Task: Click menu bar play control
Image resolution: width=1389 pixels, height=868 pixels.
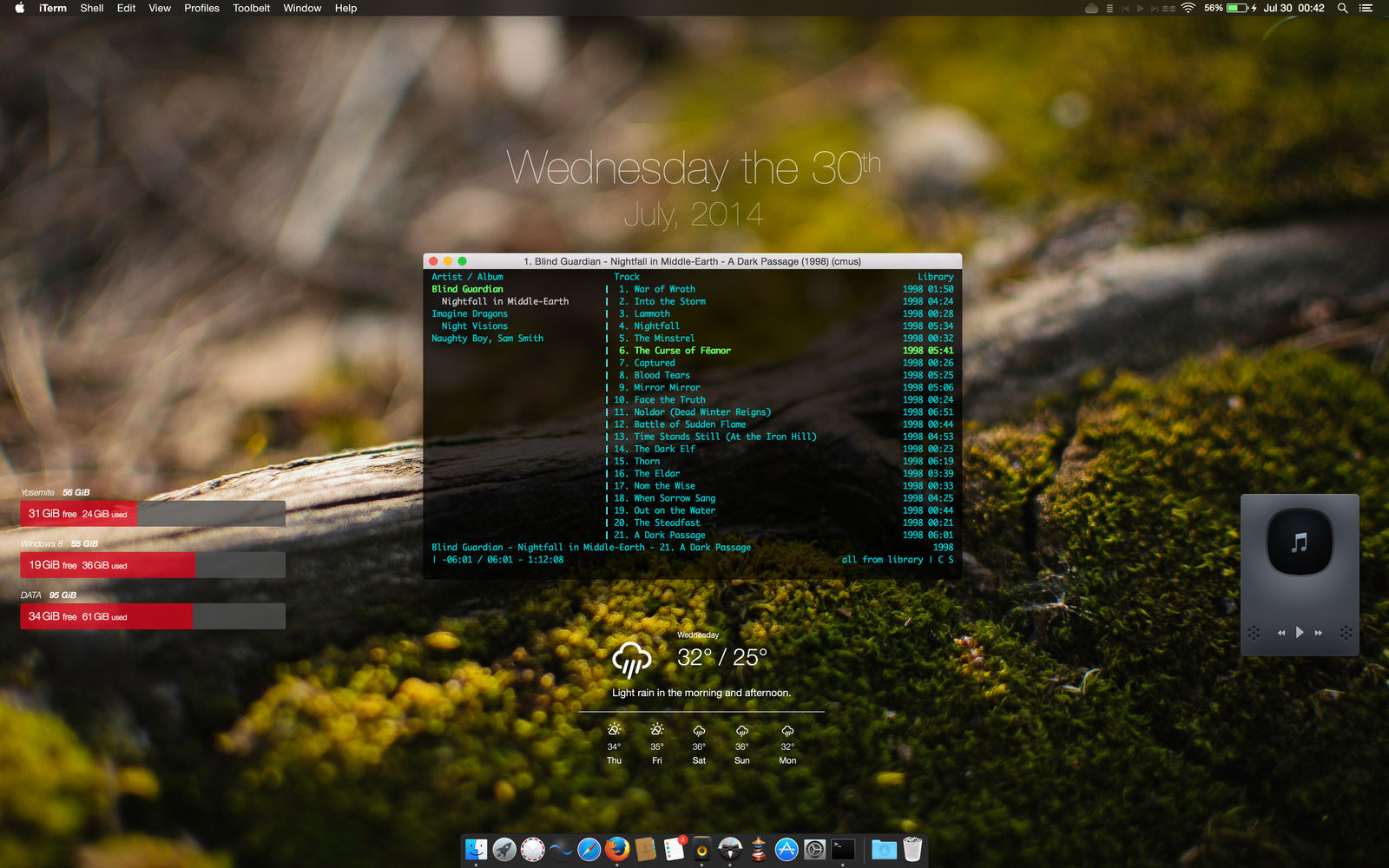Action: tap(1140, 8)
